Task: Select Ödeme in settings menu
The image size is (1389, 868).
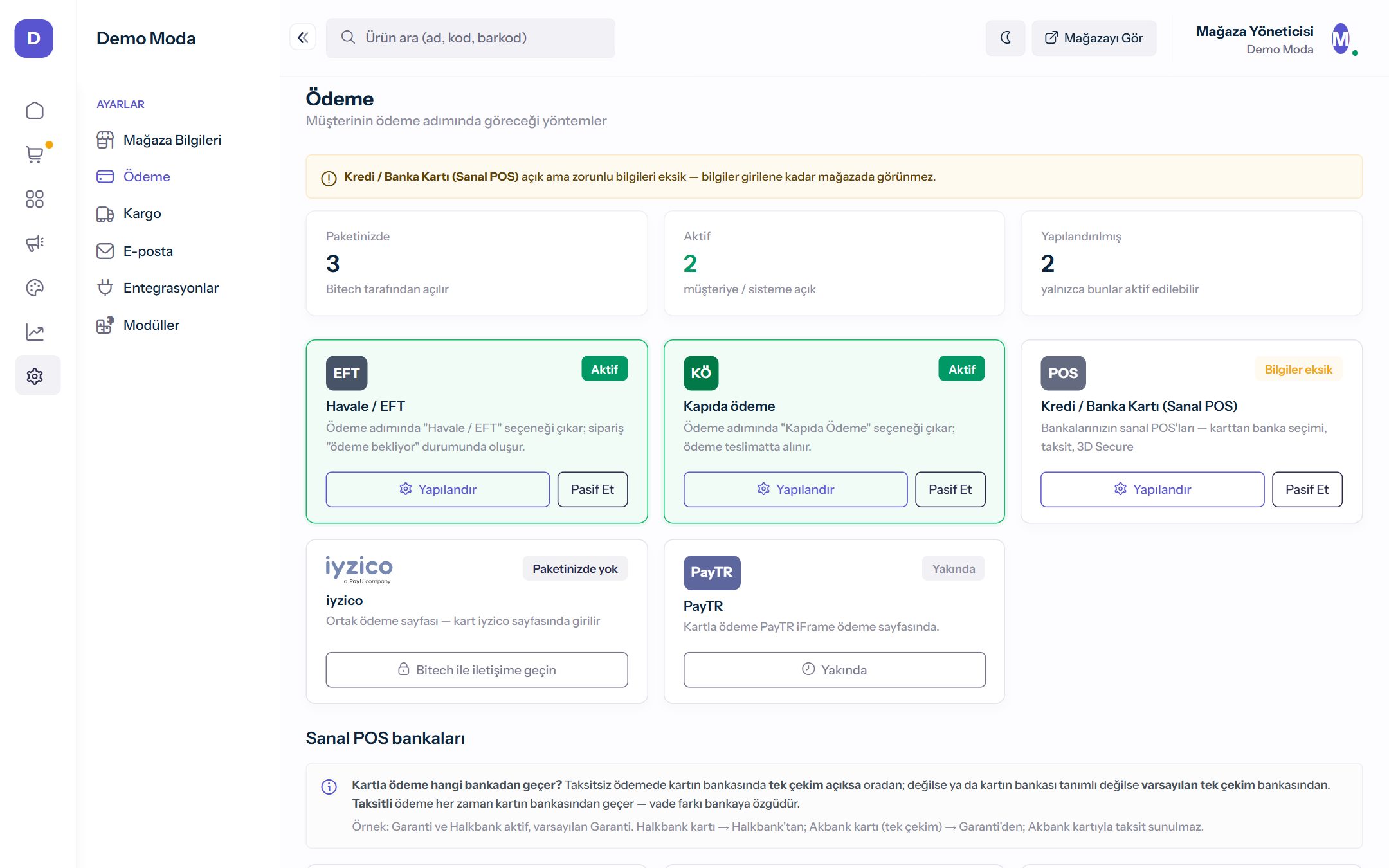Action: click(133, 176)
